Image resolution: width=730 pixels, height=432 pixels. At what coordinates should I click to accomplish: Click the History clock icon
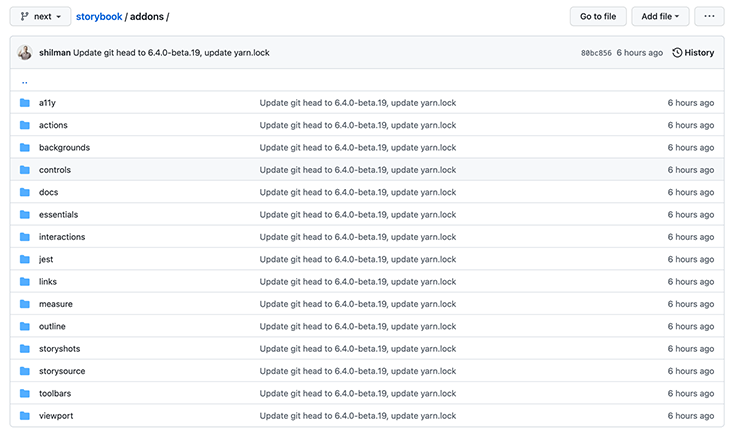(x=677, y=53)
